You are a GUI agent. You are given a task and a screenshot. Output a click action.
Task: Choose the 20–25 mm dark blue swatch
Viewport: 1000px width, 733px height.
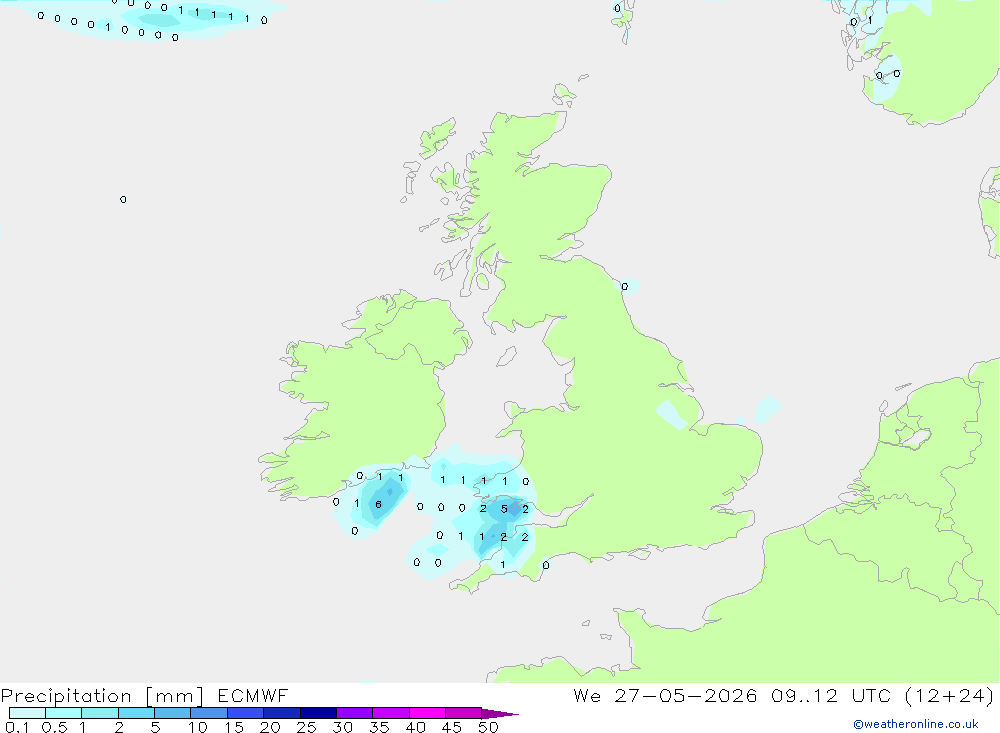[x=282, y=713]
